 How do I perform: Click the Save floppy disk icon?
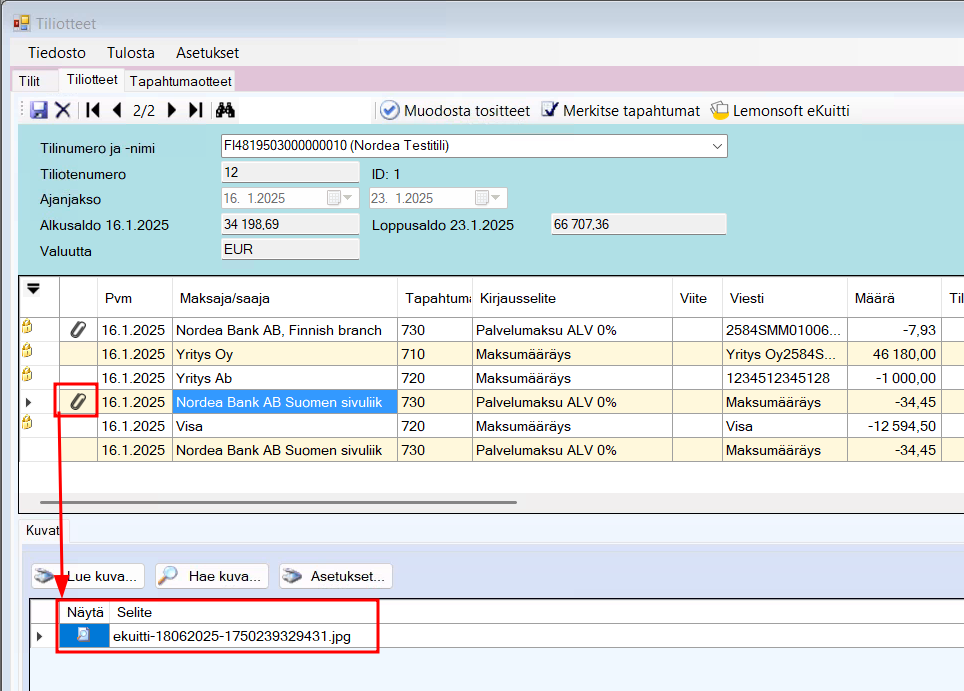click(39, 110)
